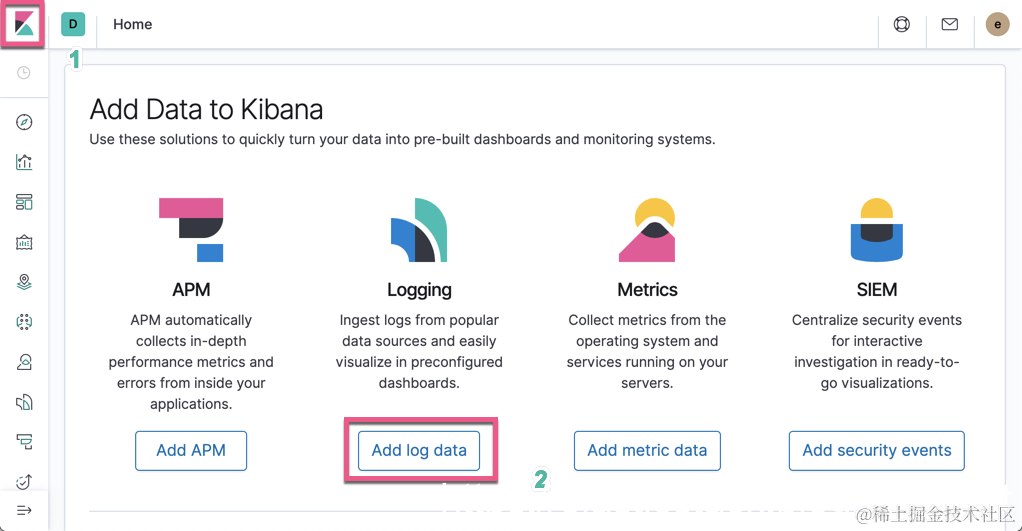Open Visualize in the sidebar

[24, 162]
